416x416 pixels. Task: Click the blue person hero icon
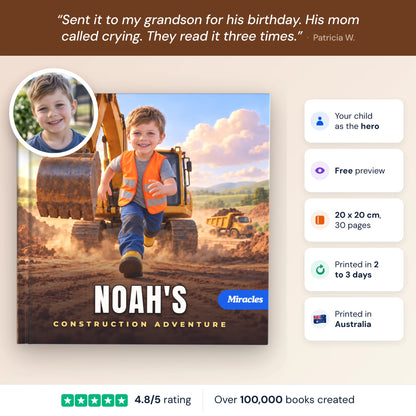(x=320, y=121)
